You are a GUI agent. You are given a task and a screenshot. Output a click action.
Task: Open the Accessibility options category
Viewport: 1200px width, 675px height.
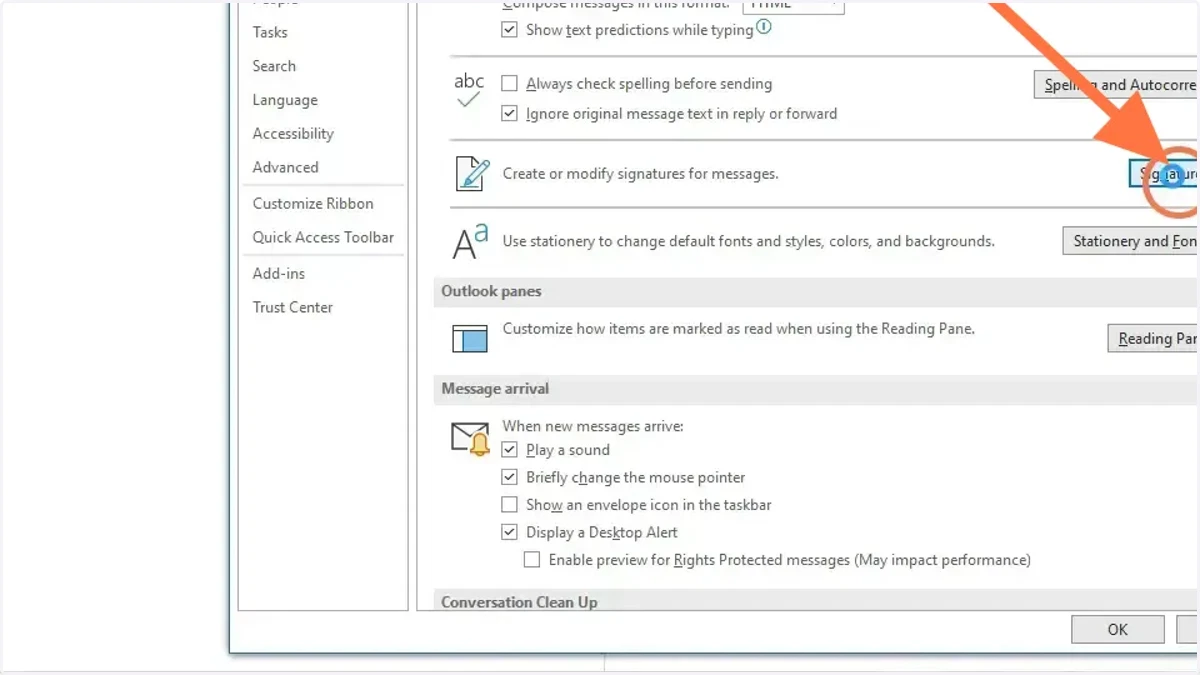(293, 134)
